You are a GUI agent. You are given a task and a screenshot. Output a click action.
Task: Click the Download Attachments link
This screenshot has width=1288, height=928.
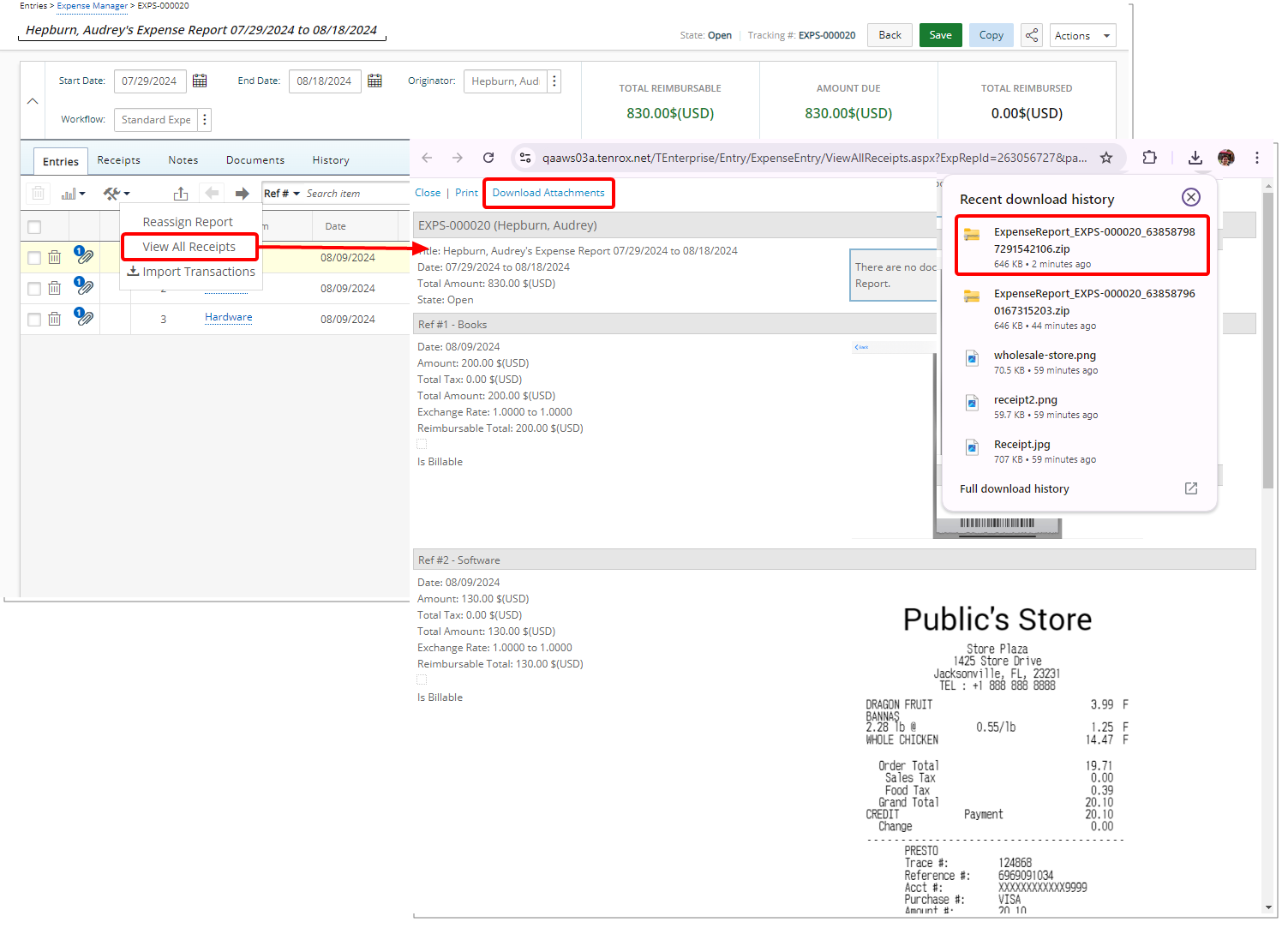coord(548,193)
